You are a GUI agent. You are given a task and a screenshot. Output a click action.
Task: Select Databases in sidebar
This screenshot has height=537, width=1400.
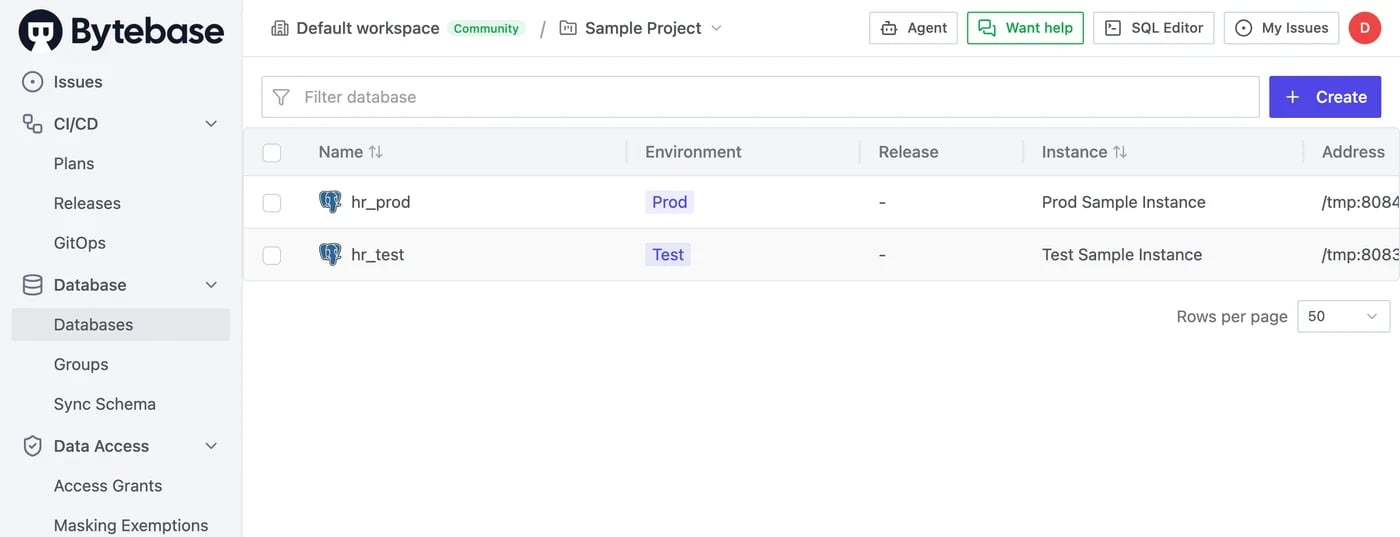(x=121, y=324)
